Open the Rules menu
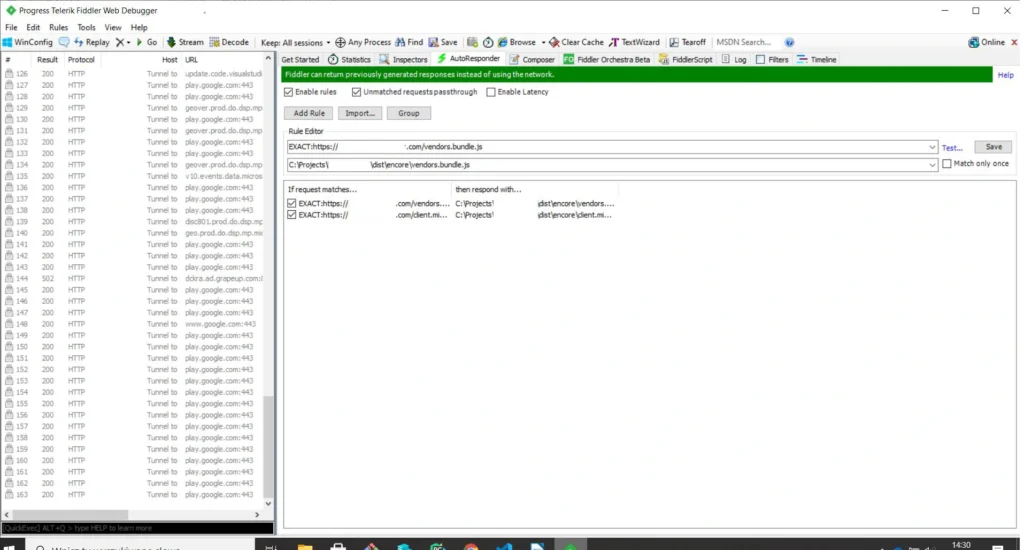Screen dimensions: 1024x550 click(x=58, y=27)
